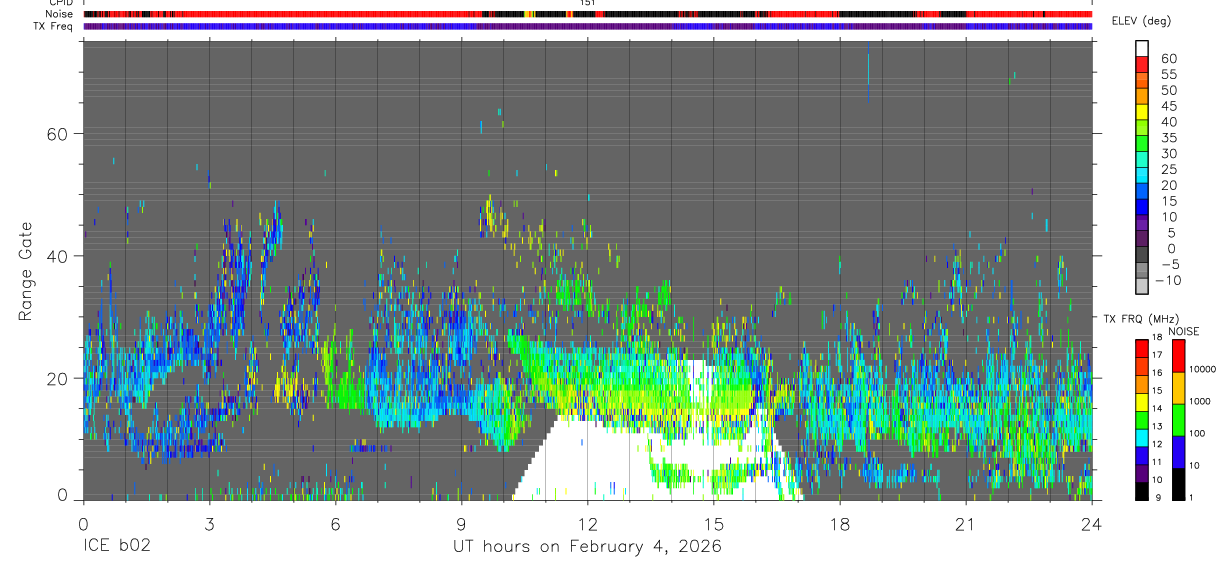Click the Noise strip above the plot
Screen dimensions: 1228x567
click(588, 14)
